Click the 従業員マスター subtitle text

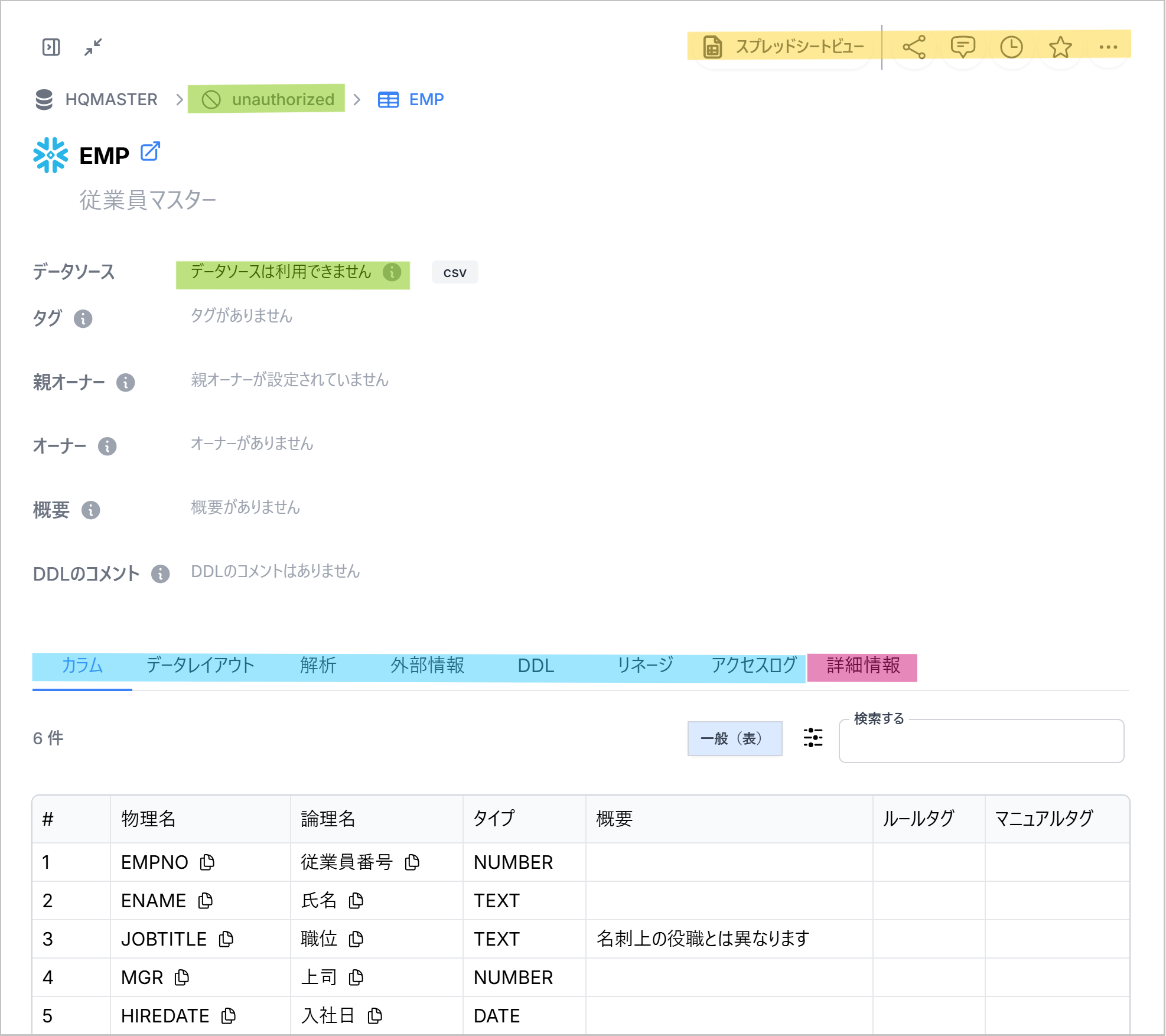(148, 200)
